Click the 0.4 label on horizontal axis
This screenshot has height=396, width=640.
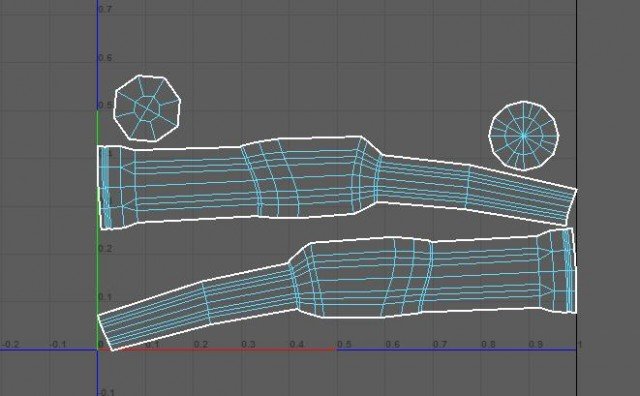(296, 345)
